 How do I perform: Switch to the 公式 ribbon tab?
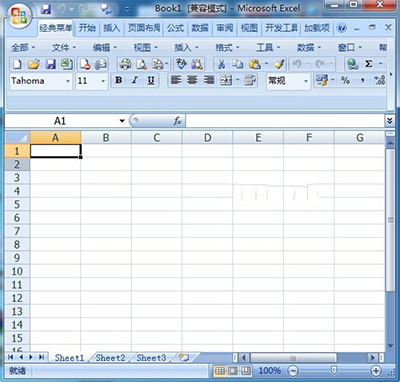[175, 28]
